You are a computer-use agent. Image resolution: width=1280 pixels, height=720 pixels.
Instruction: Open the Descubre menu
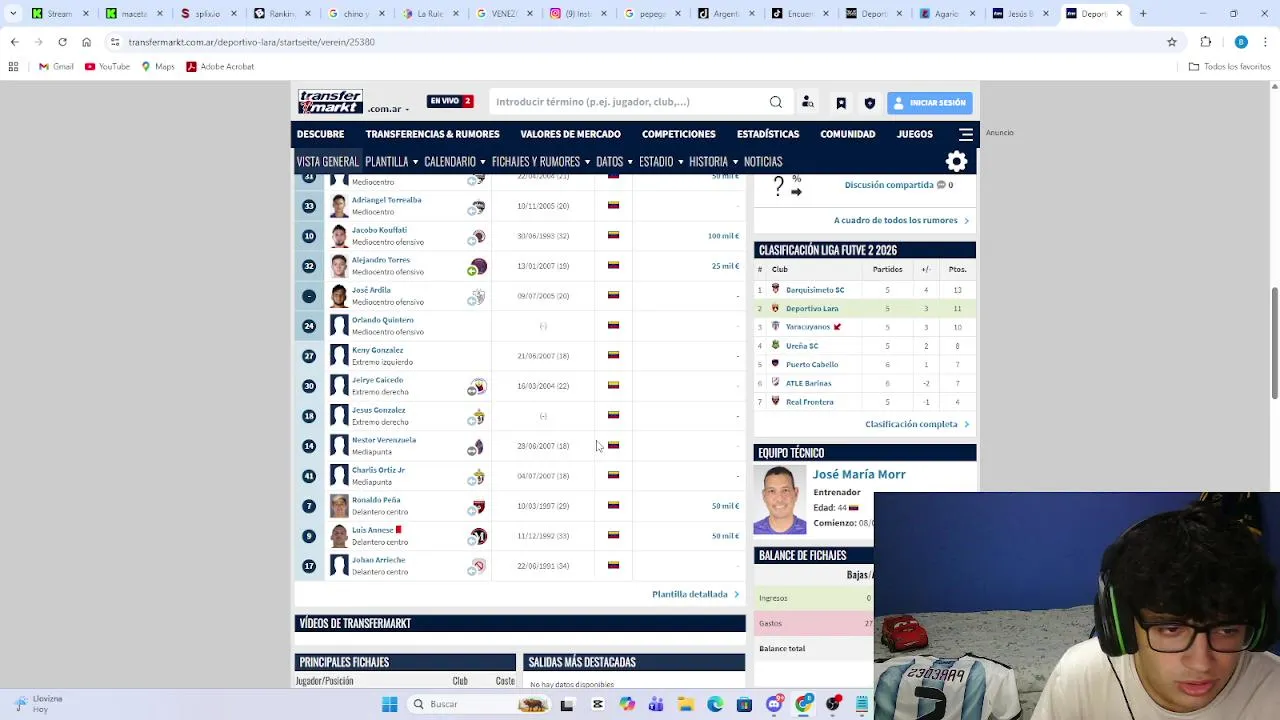tap(320, 134)
